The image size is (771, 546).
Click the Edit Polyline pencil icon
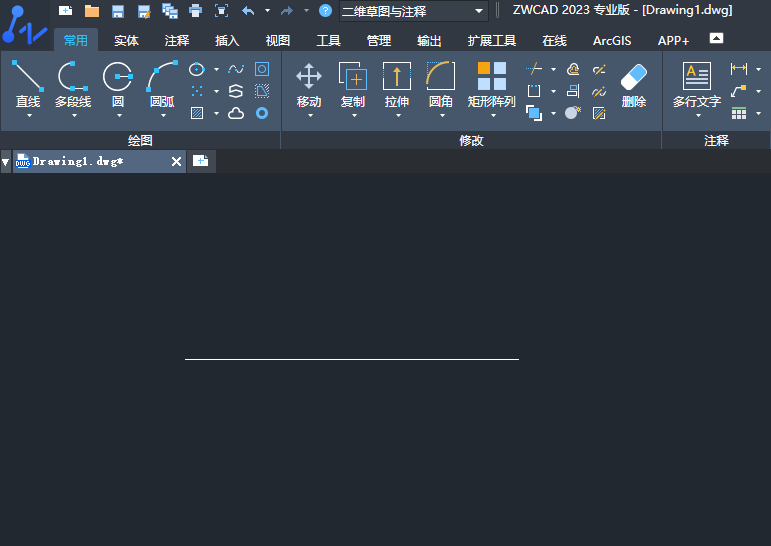pyautogui.click(x=599, y=69)
